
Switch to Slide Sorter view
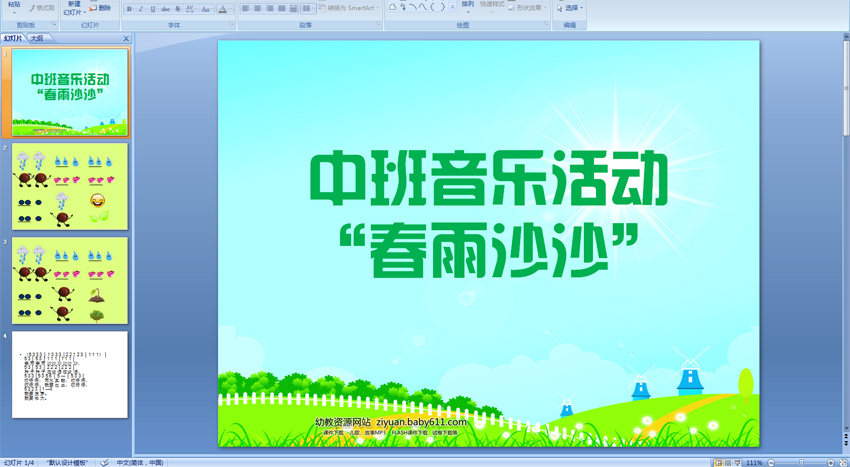728,463
